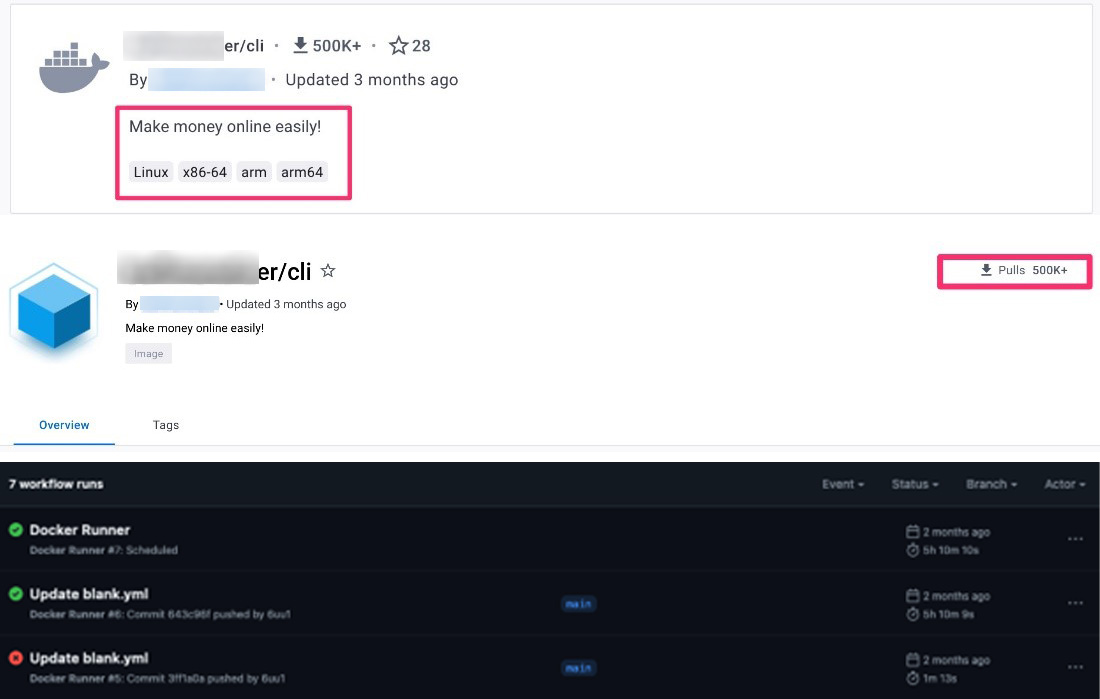The image size is (1100, 699).
Task: Open the three-dot menu for run #6
Action: click(1075, 603)
